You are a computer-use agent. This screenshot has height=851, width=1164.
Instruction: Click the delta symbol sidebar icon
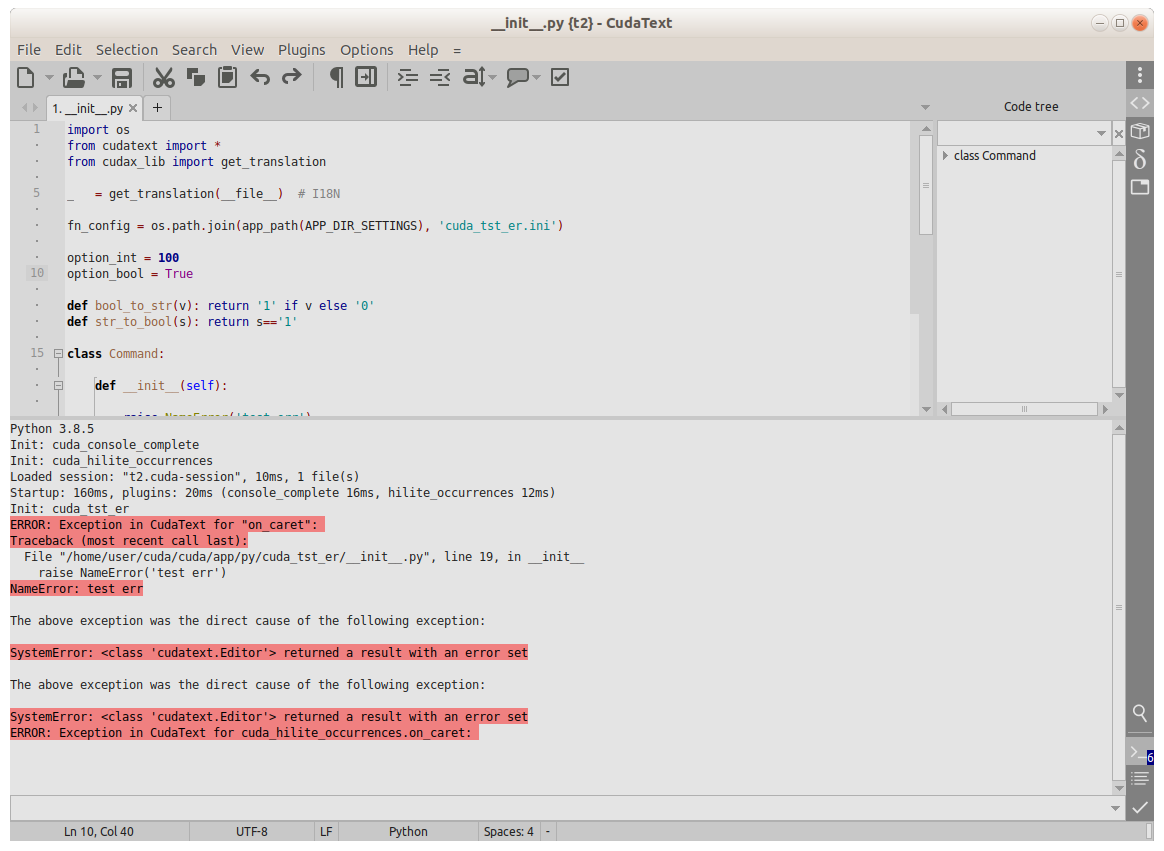(x=1140, y=159)
